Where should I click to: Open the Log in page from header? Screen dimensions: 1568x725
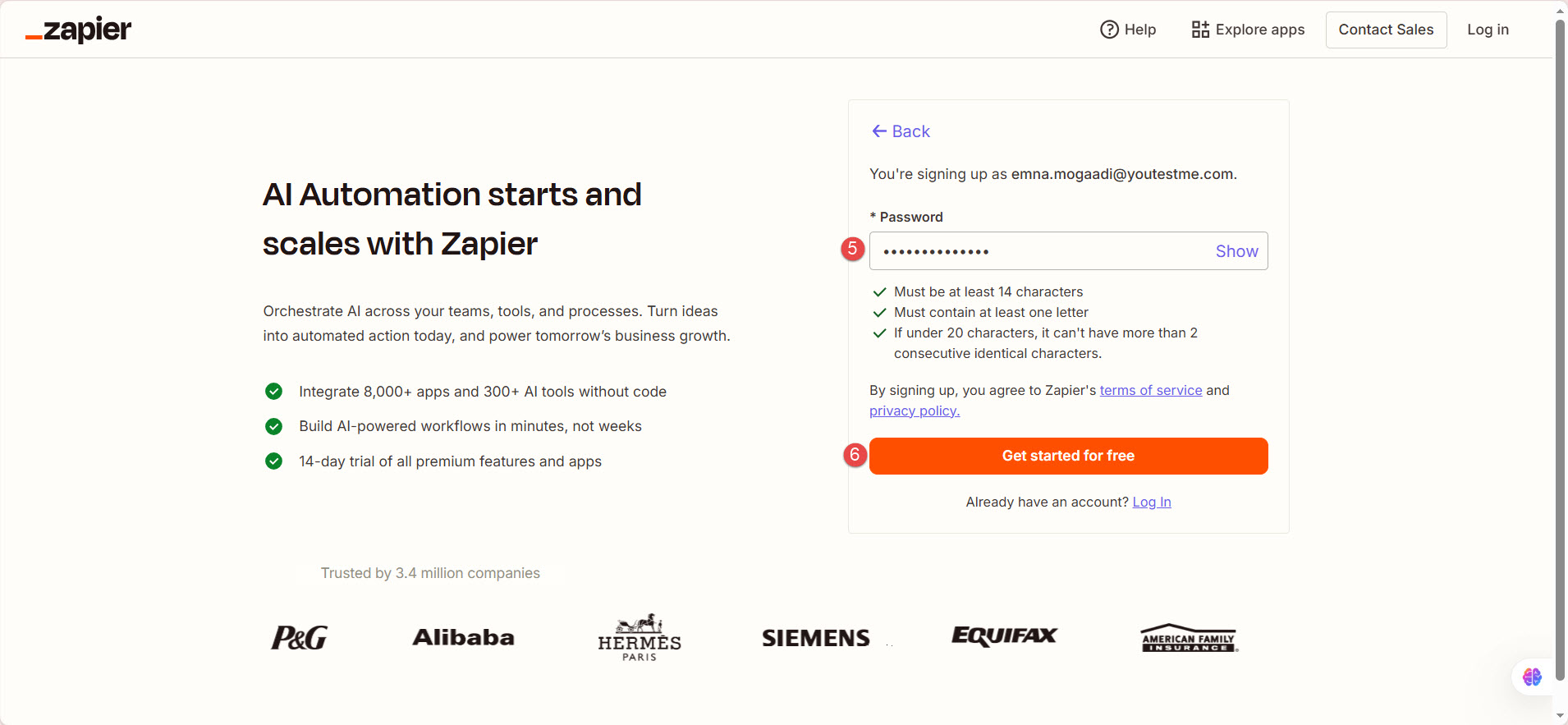pos(1488,30)
